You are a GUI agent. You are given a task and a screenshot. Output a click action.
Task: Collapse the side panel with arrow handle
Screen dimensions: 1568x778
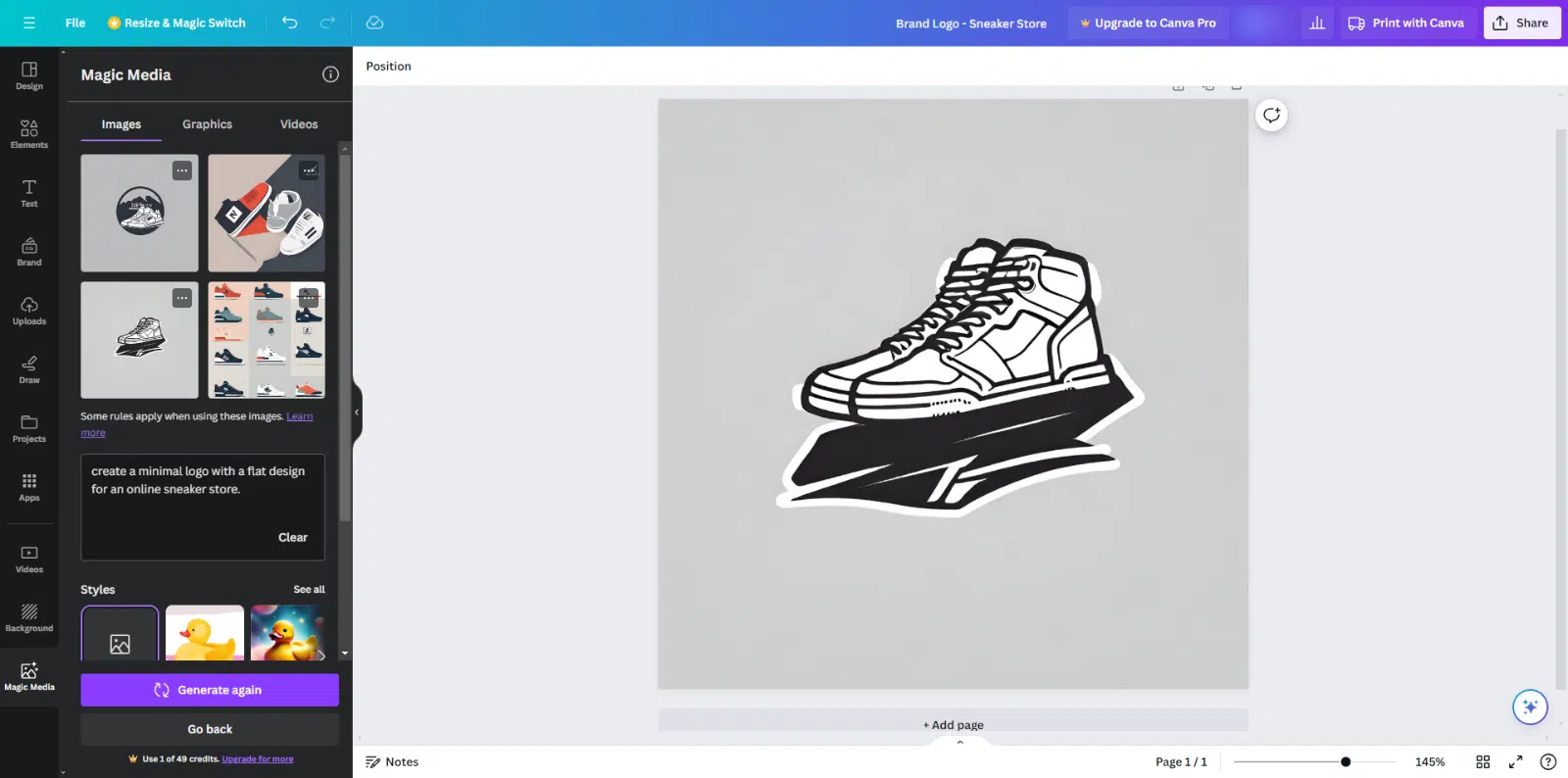(357, 413)
